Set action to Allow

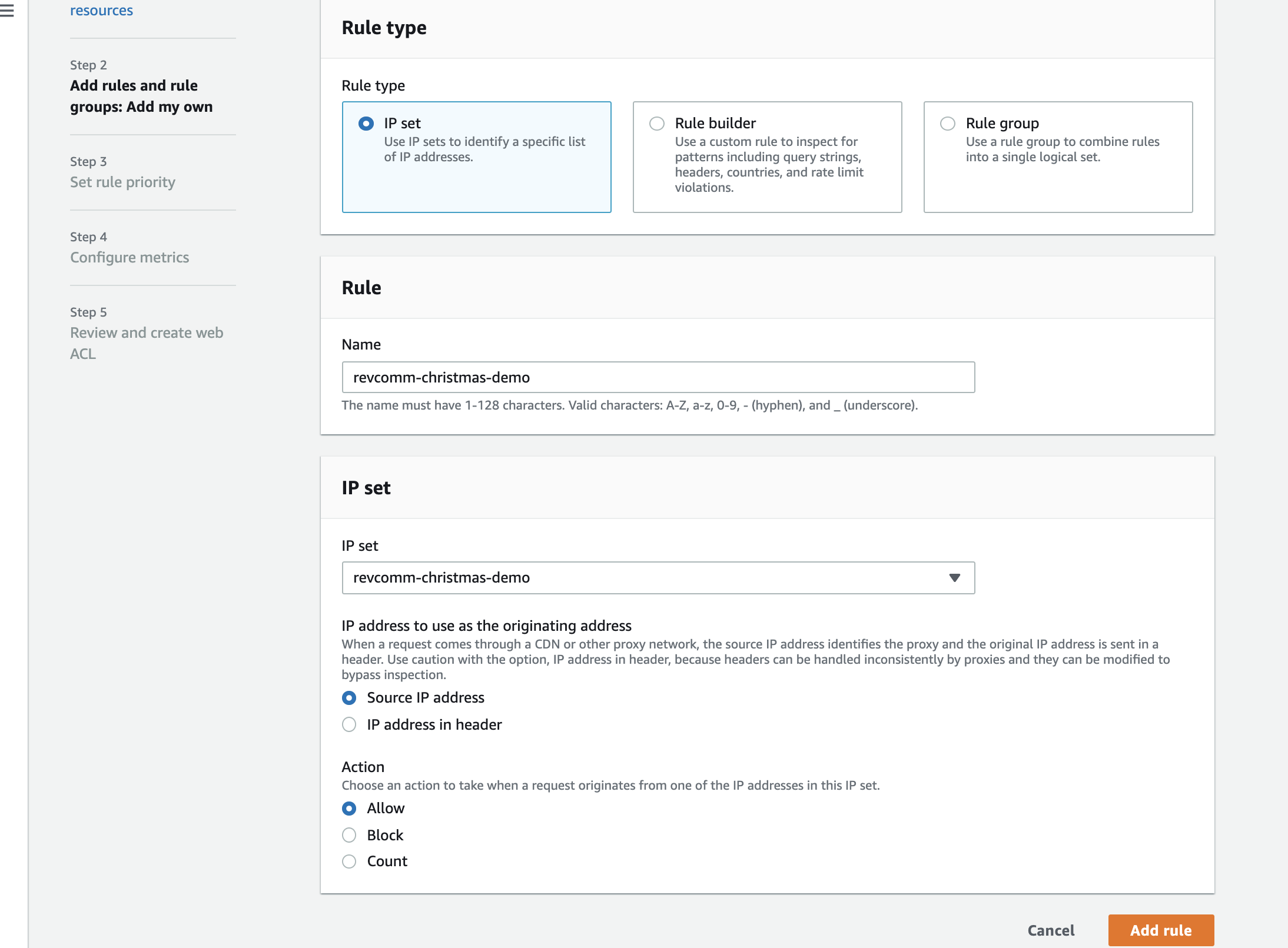349,809
